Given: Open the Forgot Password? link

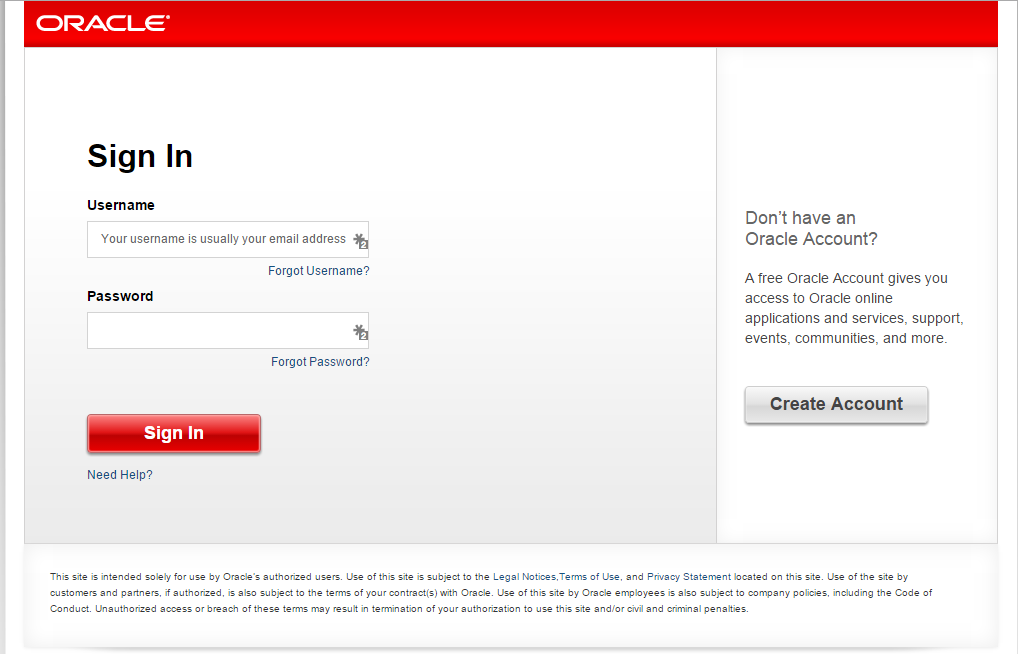Looking at the screenshot, I should point(320,362).
